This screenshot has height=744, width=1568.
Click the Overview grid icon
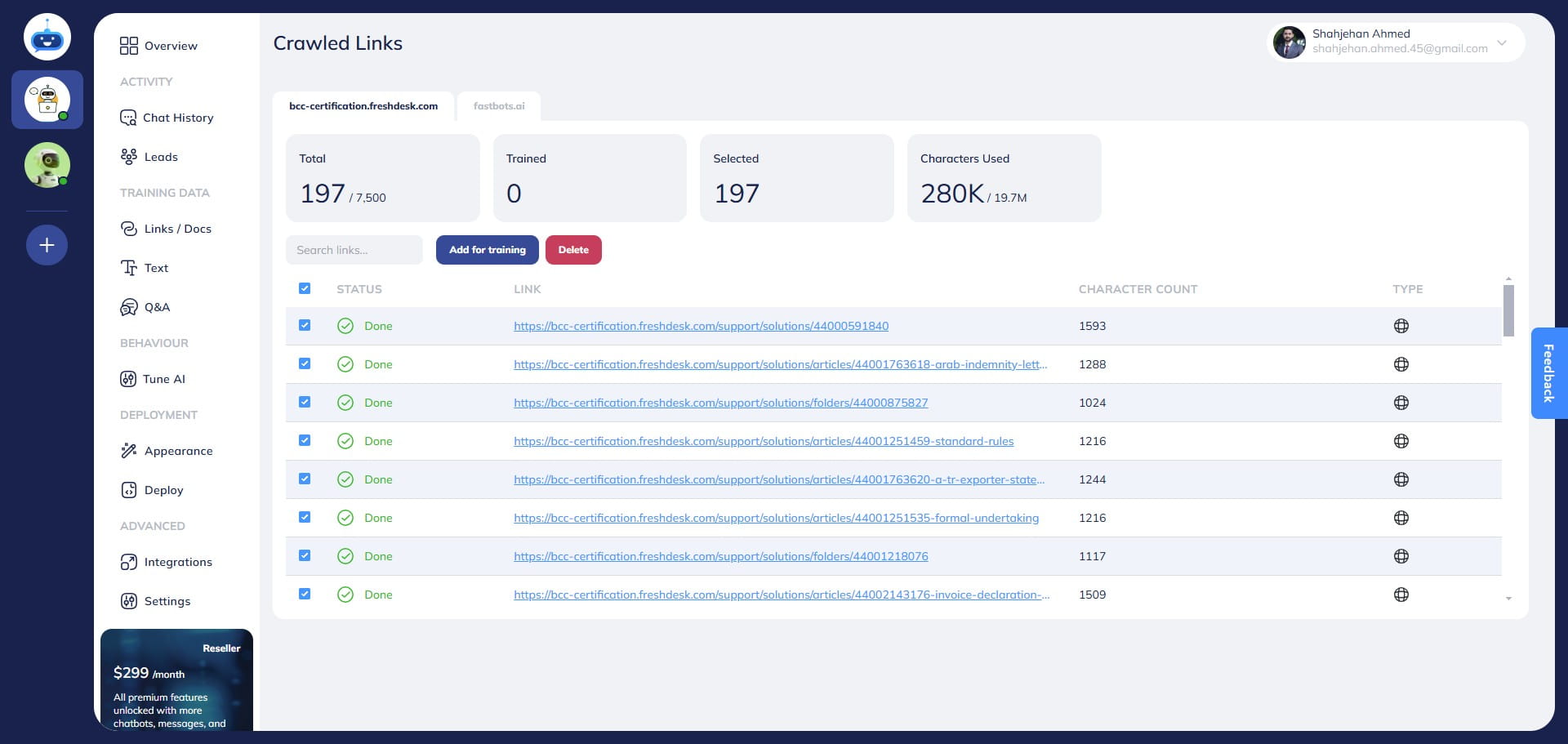pyautogui.click(x=129, y=46)
